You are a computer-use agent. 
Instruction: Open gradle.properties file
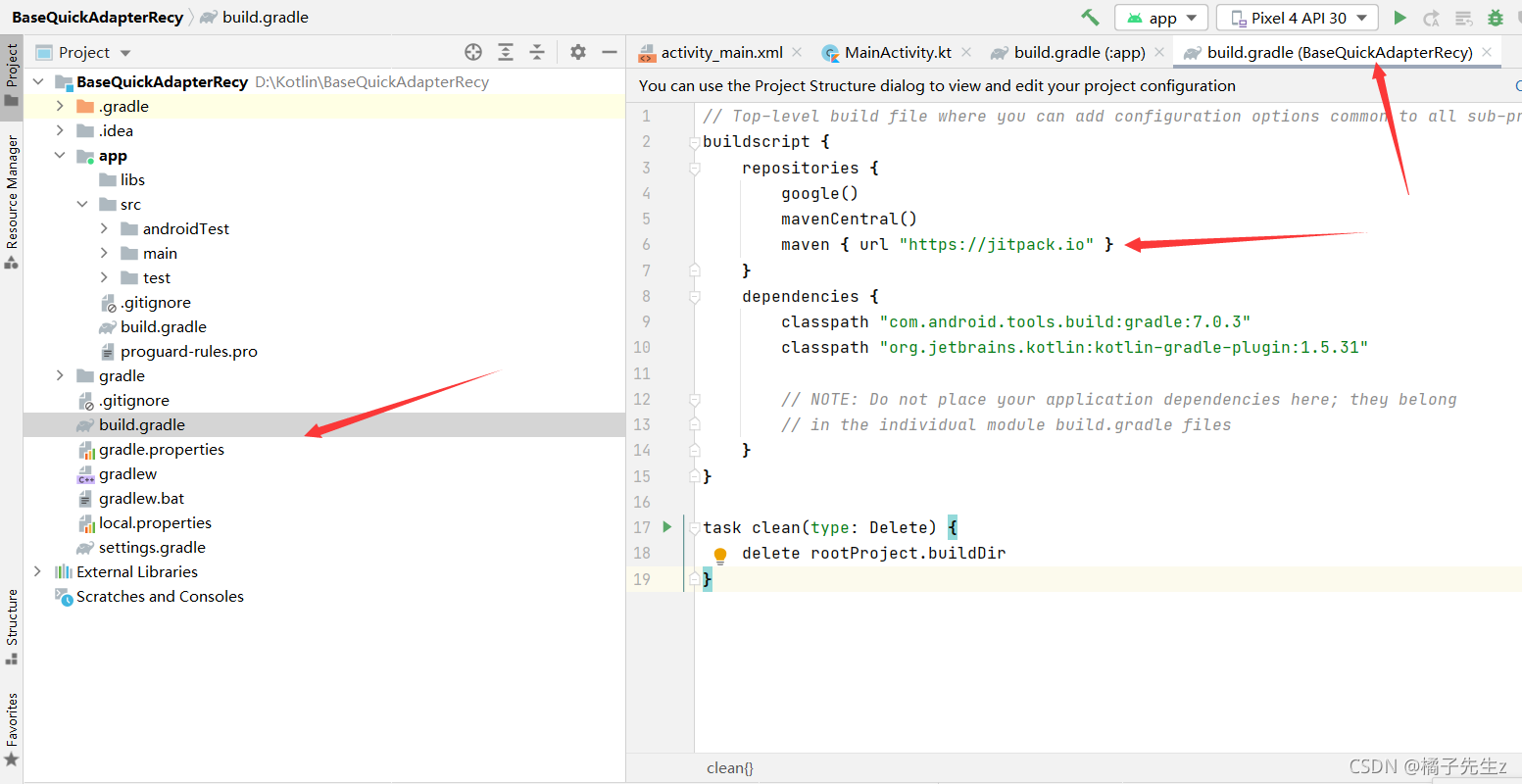click(151, 449)
